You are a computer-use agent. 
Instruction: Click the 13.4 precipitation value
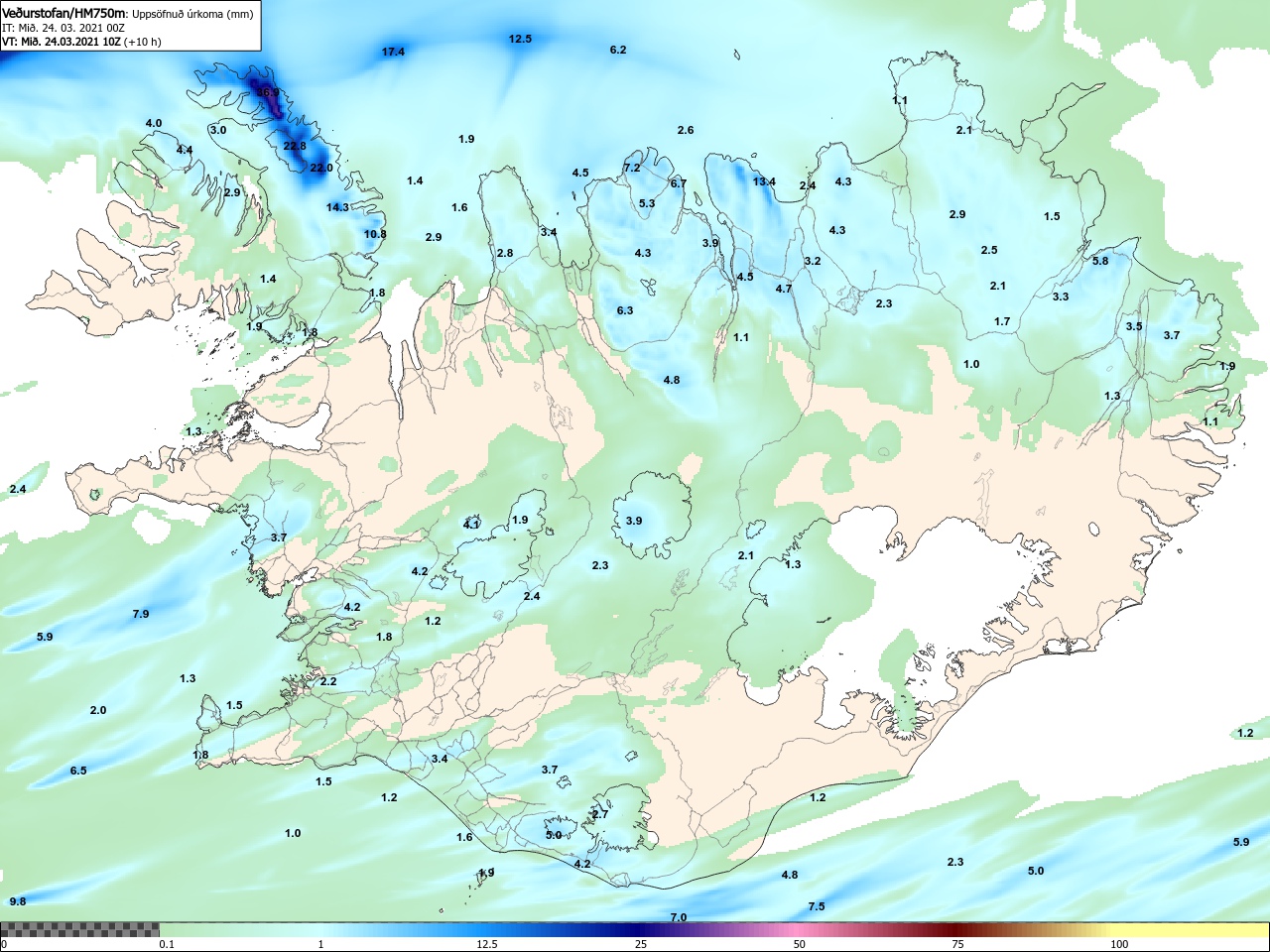point(764,181)
